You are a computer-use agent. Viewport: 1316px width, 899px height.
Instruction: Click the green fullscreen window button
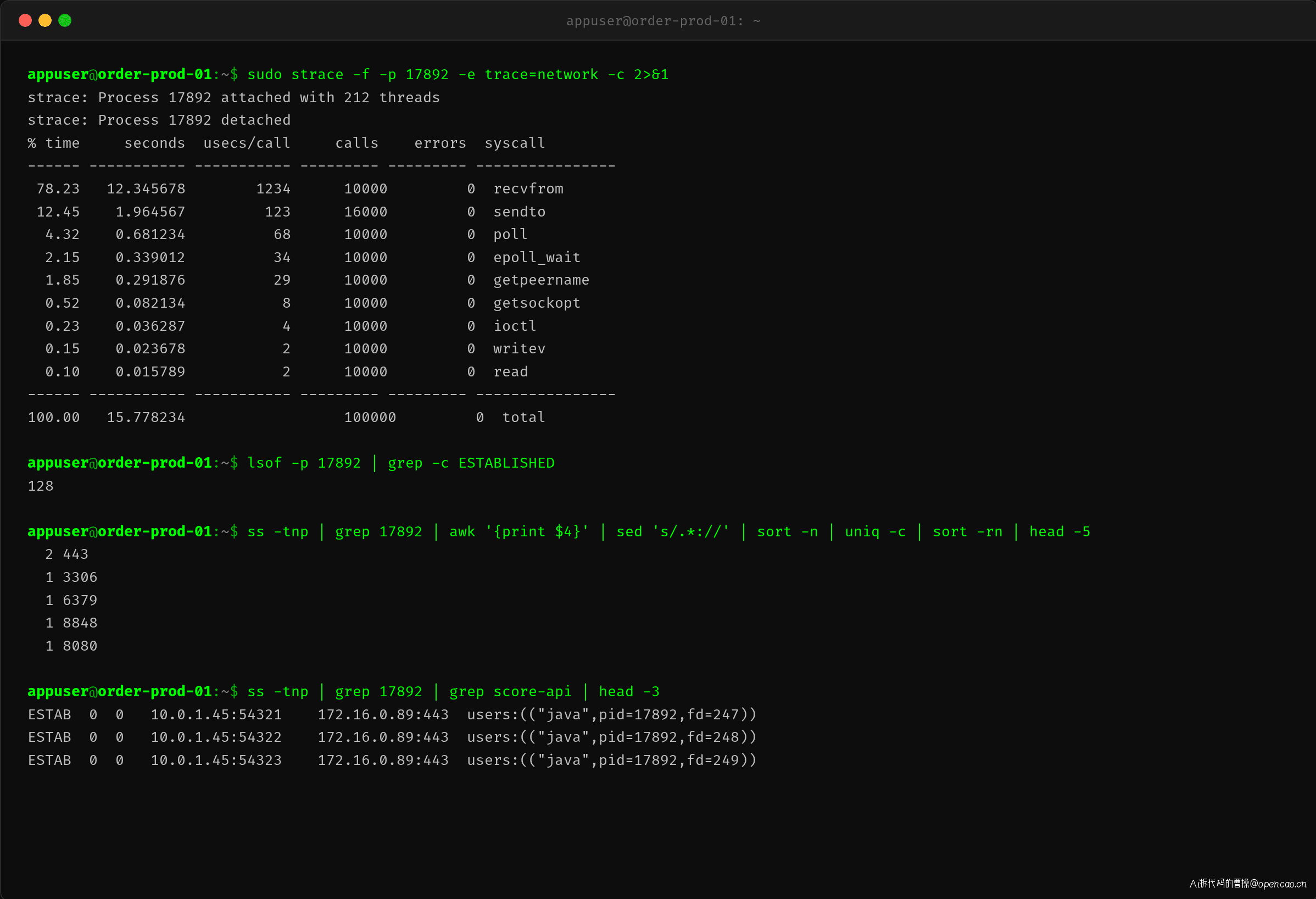pos(65,21)
